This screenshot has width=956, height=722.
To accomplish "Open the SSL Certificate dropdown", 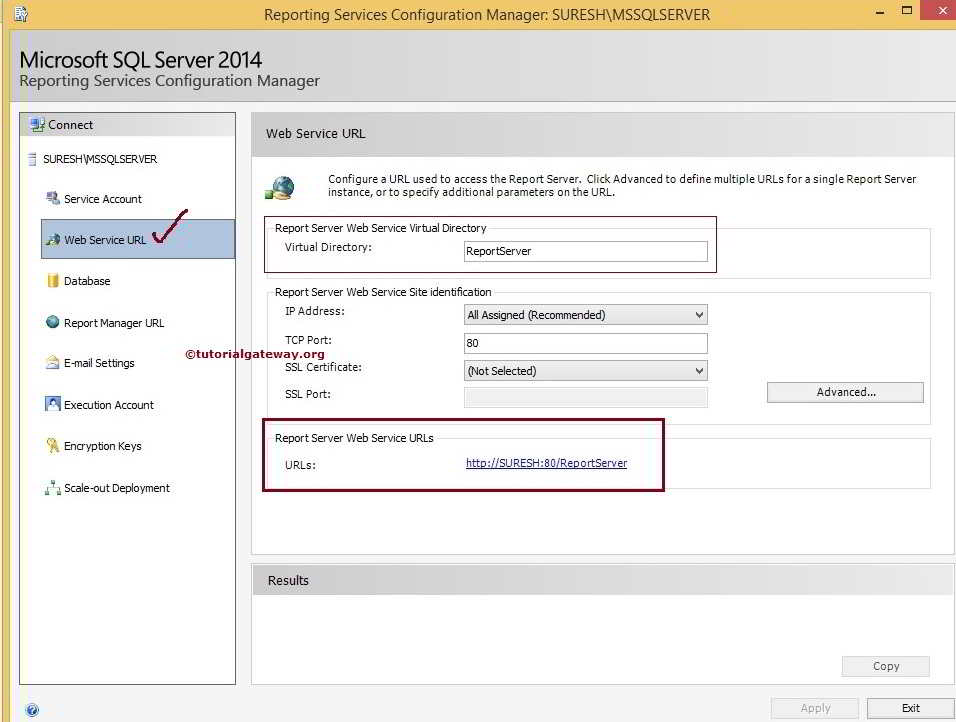I will pyautogui.click(x=585, y=370).
